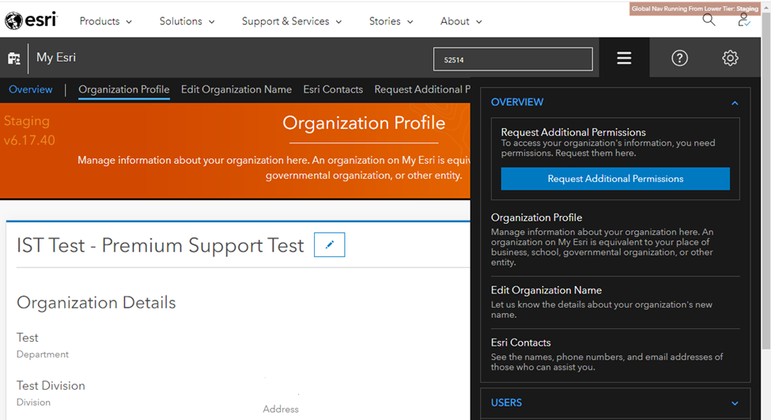Open the Support & Services dropdown

coord(292,21)
